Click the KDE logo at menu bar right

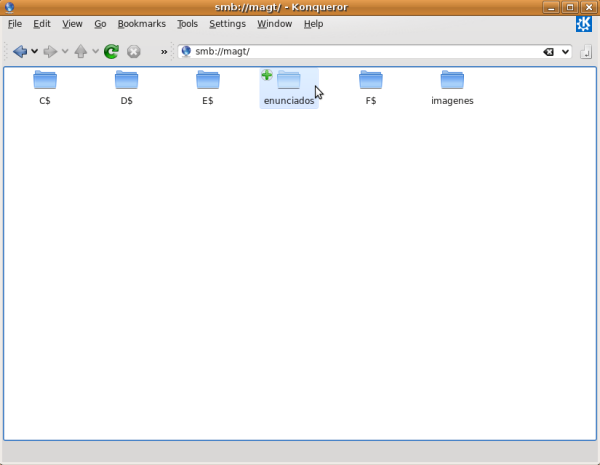click(x=584, y=24)
